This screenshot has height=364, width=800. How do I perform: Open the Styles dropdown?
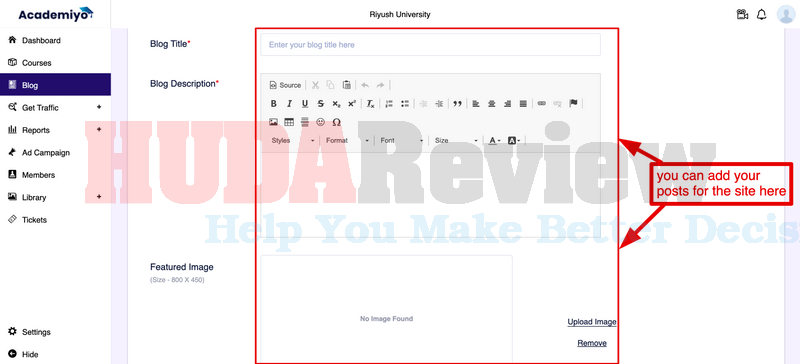coord(293,140)
